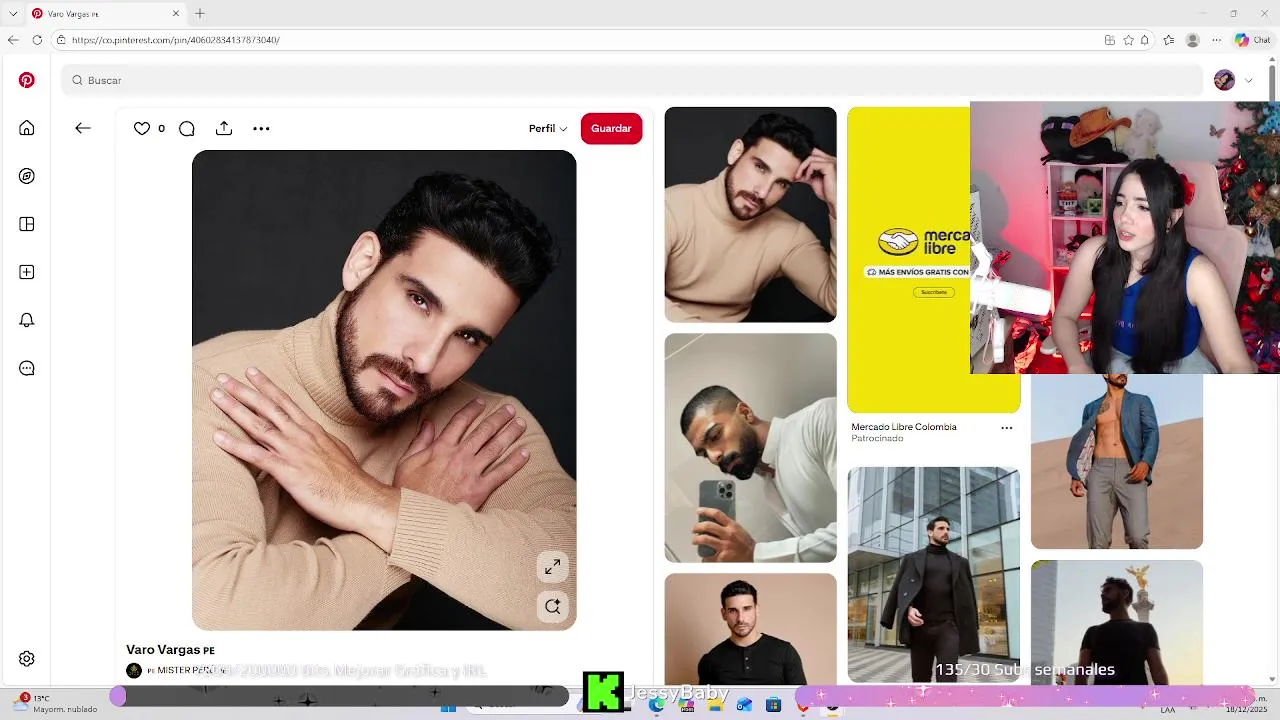Open the notifications bell in sidebar
This screenshot has height=720, width=1280.
tap(27, 320)
